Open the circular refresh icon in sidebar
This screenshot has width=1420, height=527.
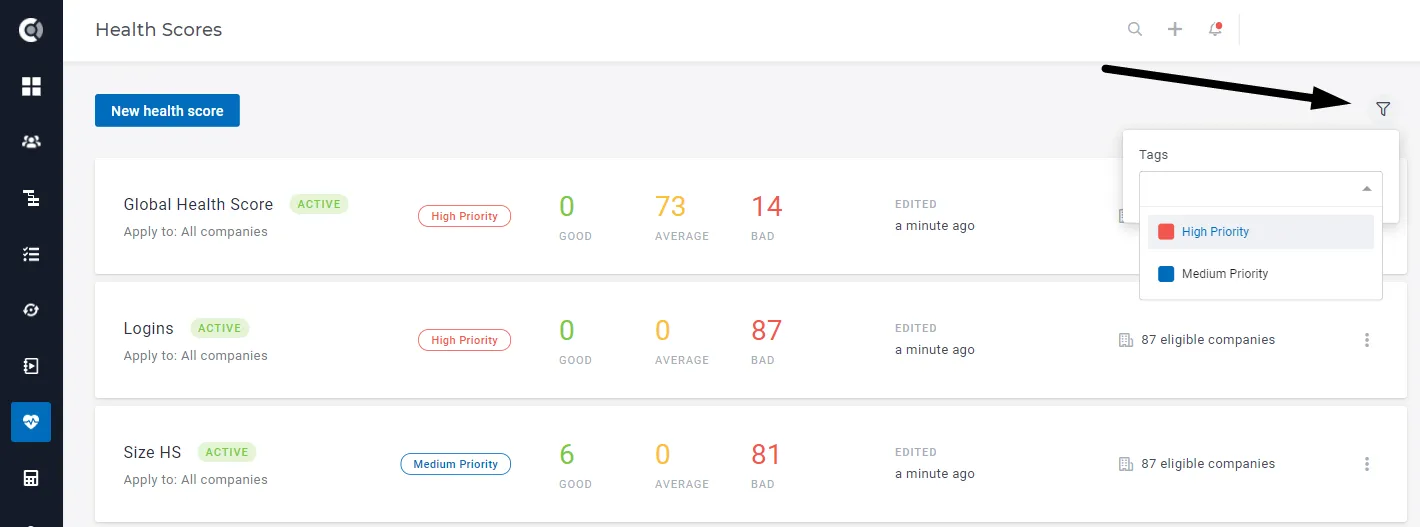pyautogui.click(x=31, y=310)
